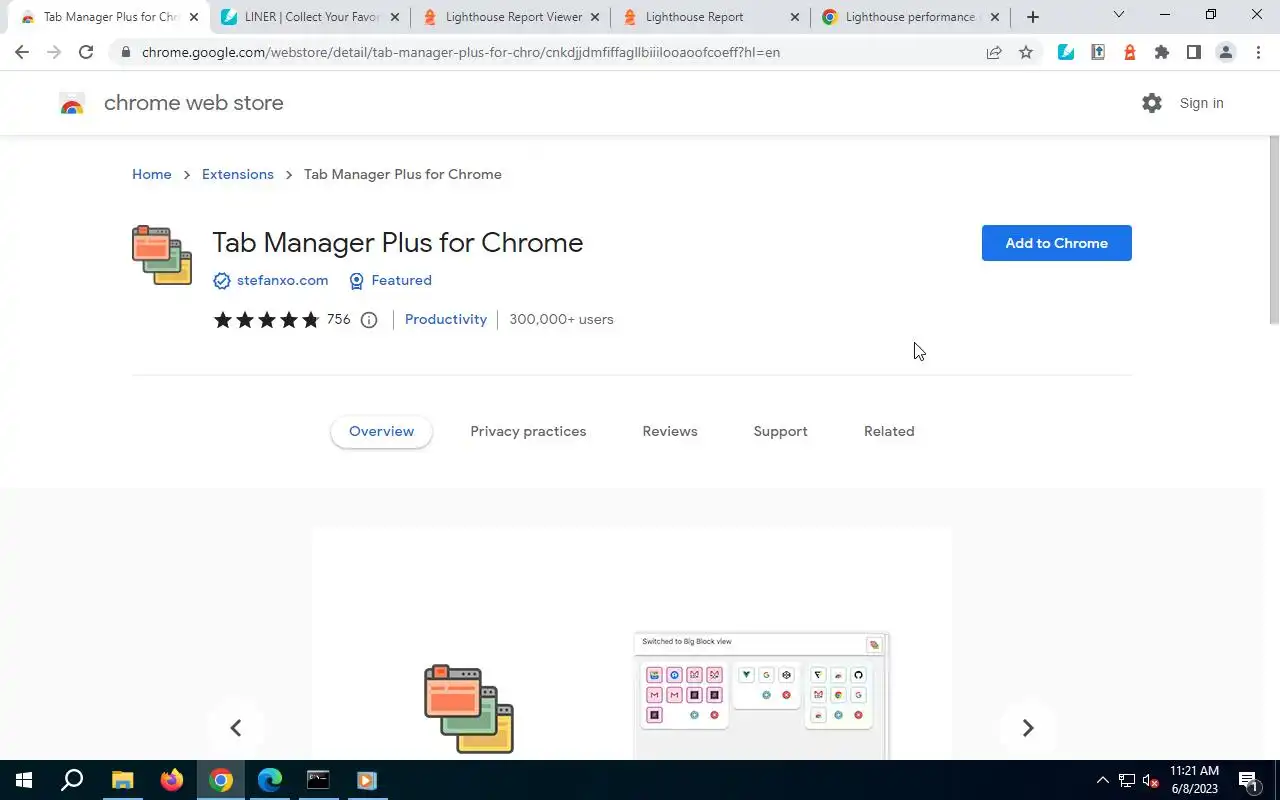Click the Tab Manager Plus extension icon
1280x800 pixels.
(x=162, y=256)
